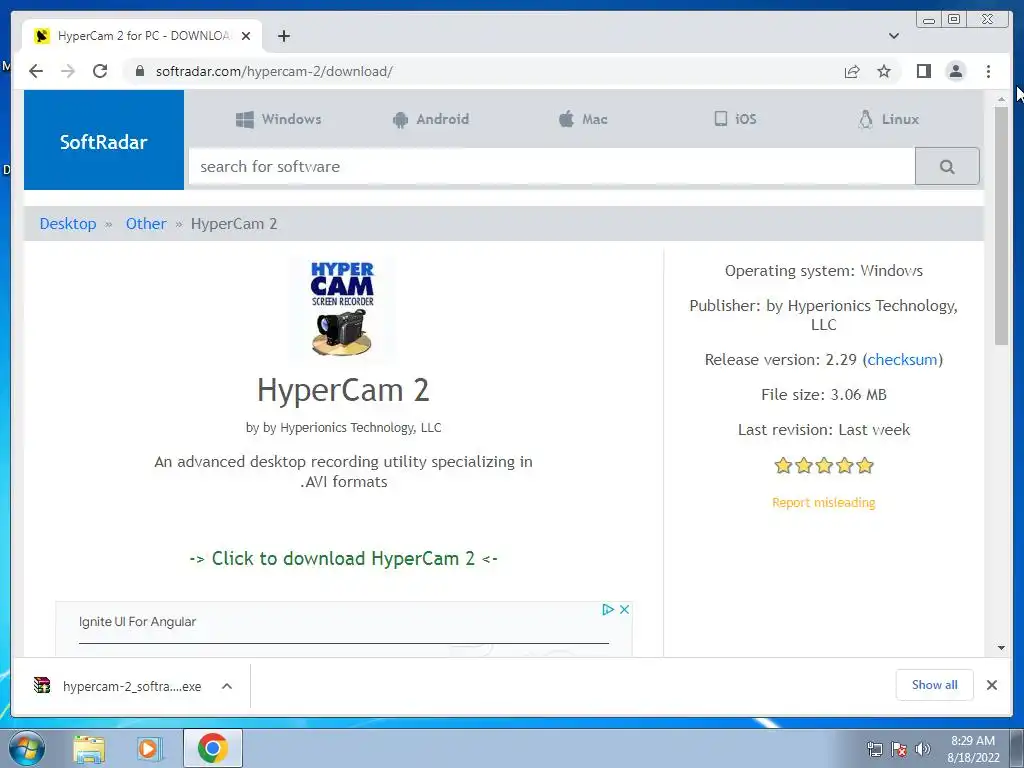Expand the download item options chevron
Screen dimensions: 1024x768
227,686
